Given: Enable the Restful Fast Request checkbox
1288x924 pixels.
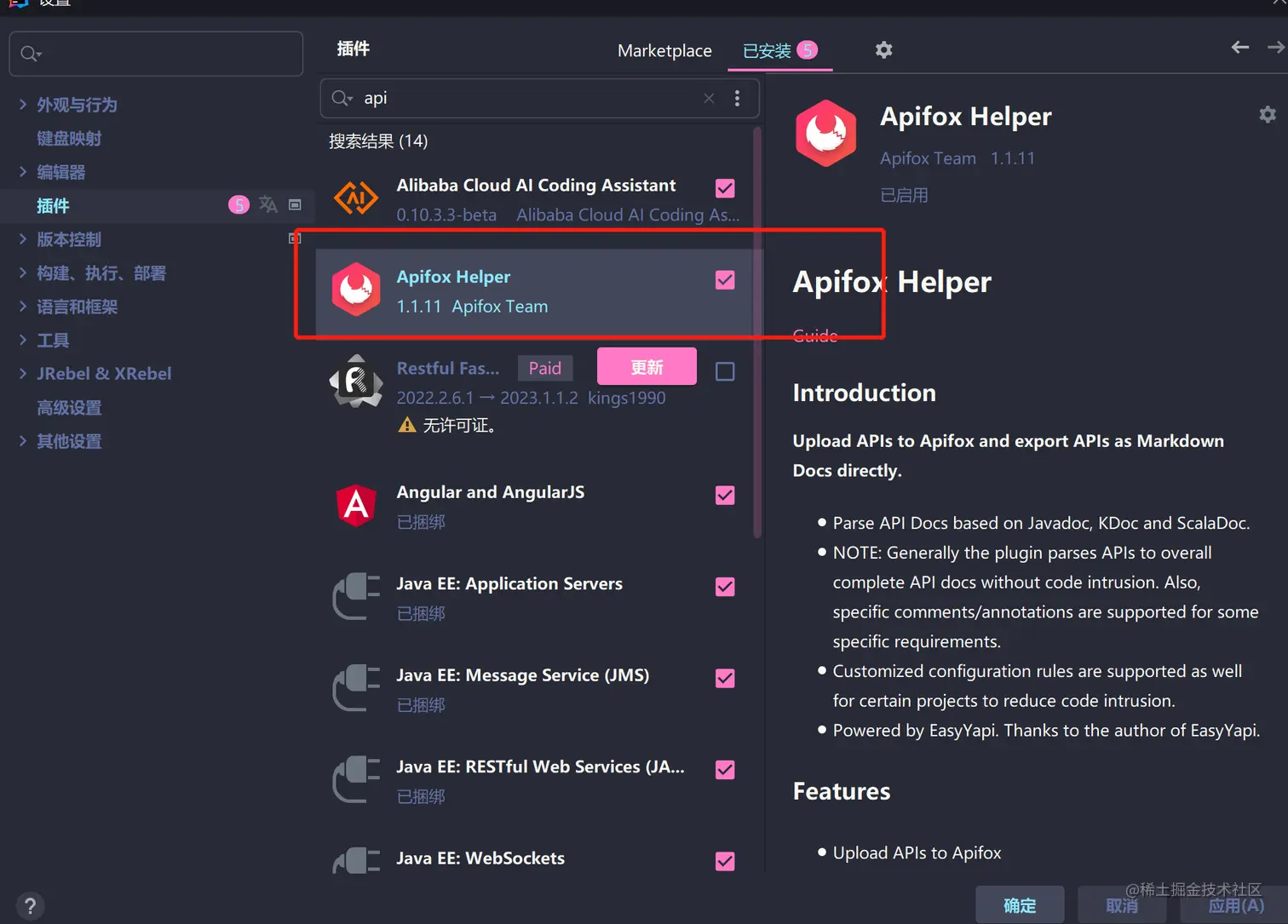Looking at the screenshot, I should click(725, 371).
